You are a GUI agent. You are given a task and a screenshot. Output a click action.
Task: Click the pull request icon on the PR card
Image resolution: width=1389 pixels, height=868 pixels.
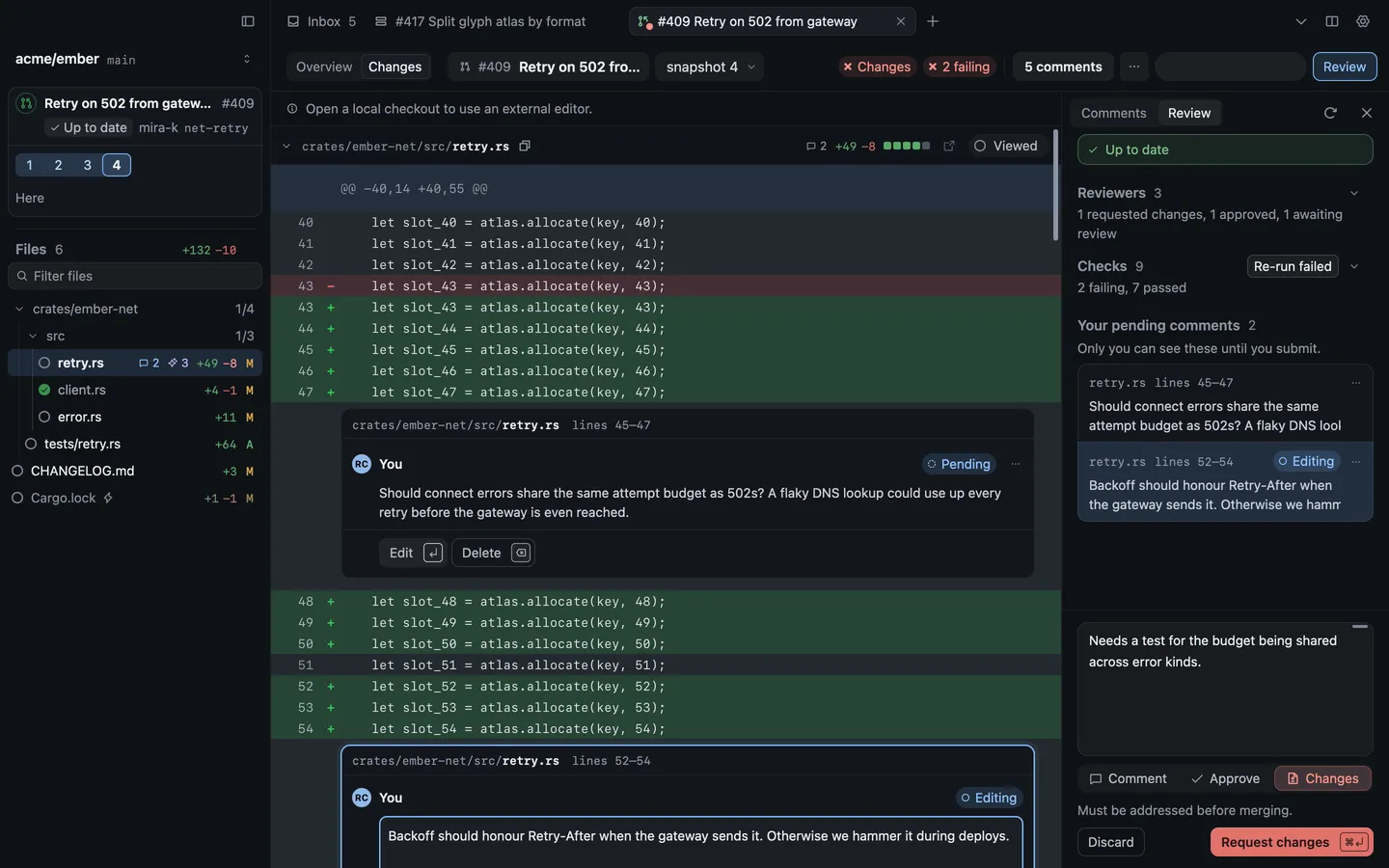[26, 103]
